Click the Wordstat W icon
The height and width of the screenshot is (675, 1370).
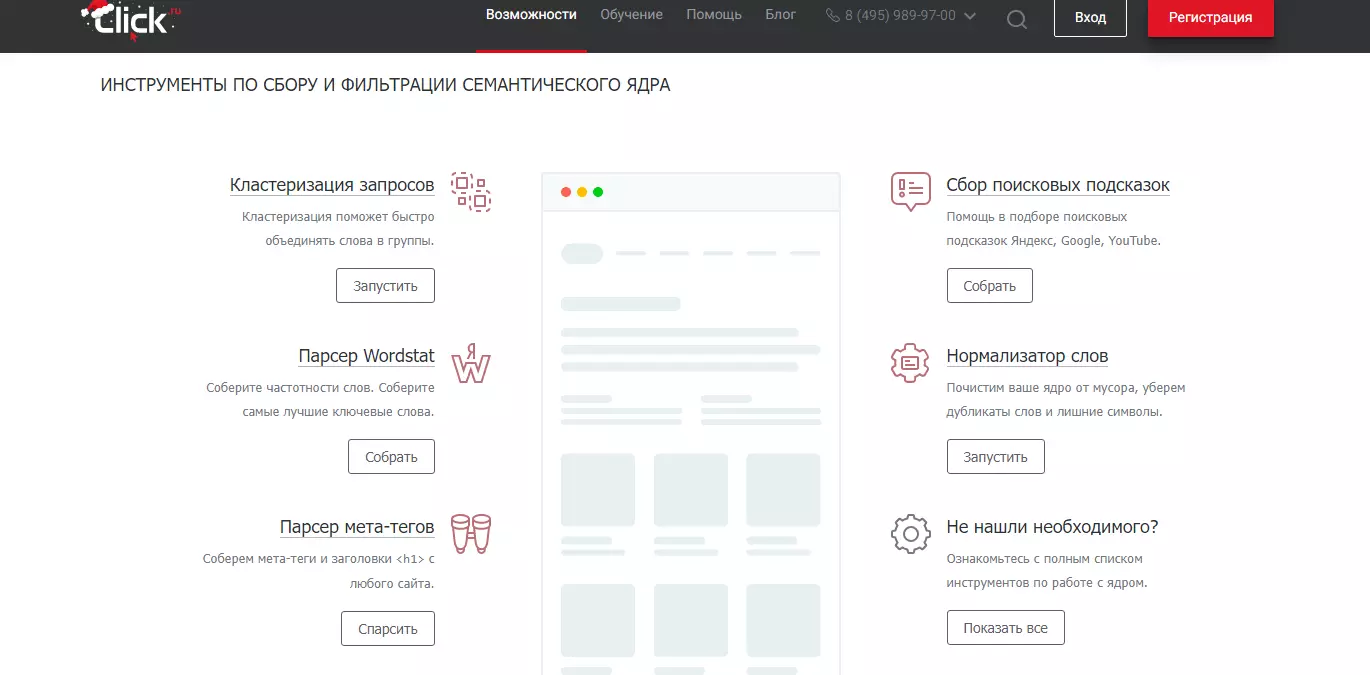[x=471, y=363]
